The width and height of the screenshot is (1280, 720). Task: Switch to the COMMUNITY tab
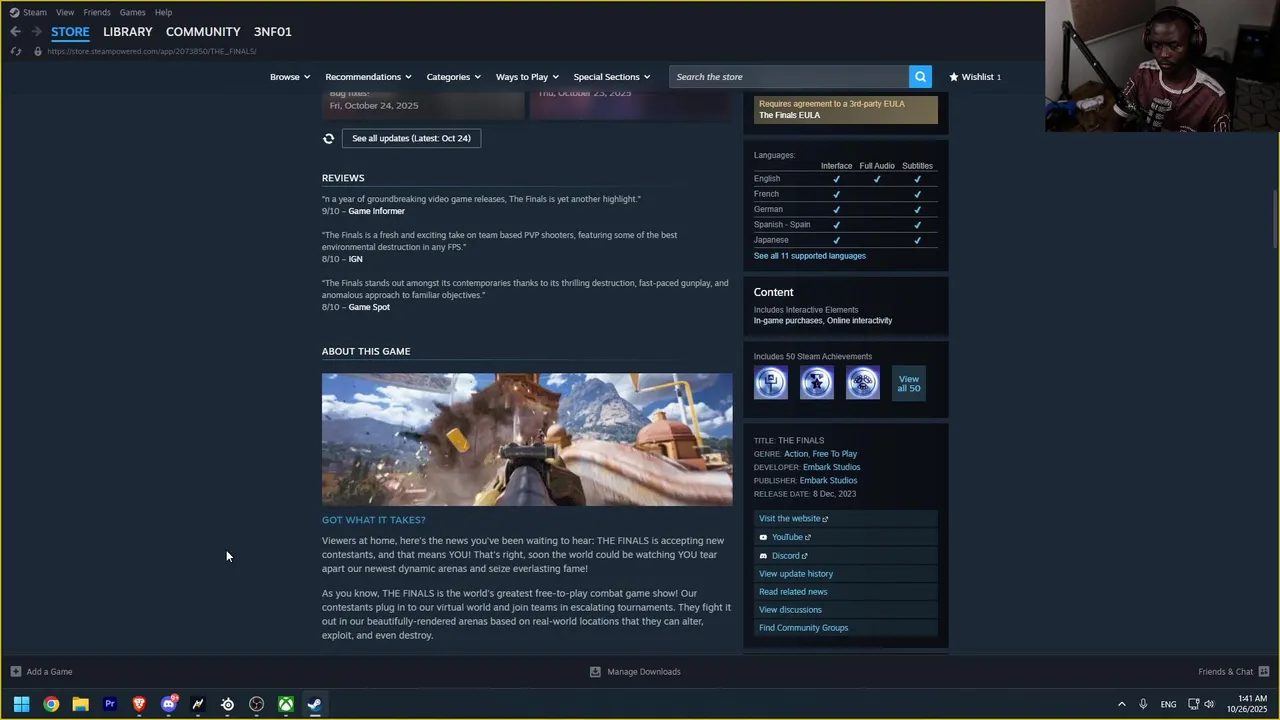203,32
